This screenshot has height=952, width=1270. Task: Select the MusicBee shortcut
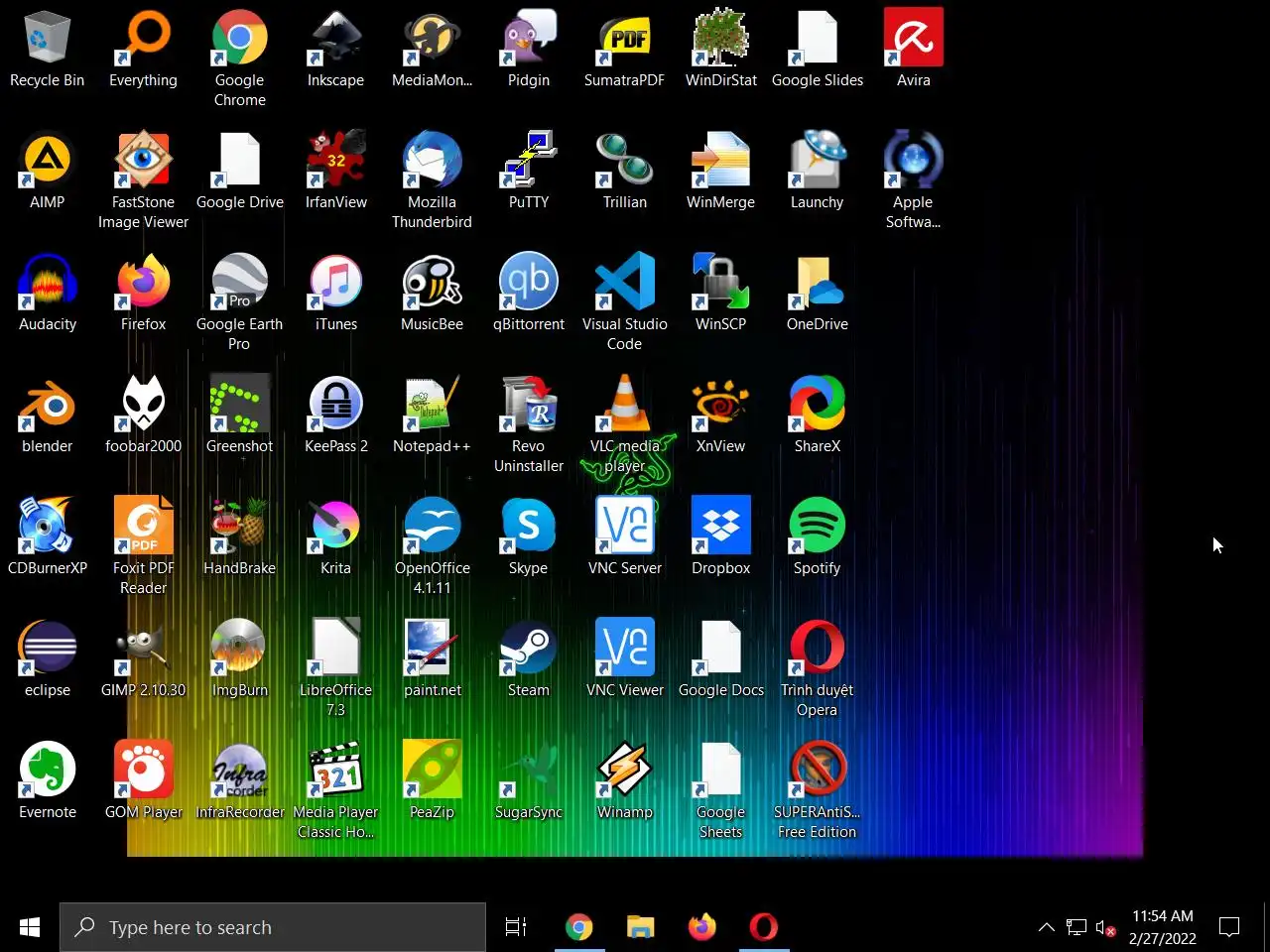click(x=432, y=283)
